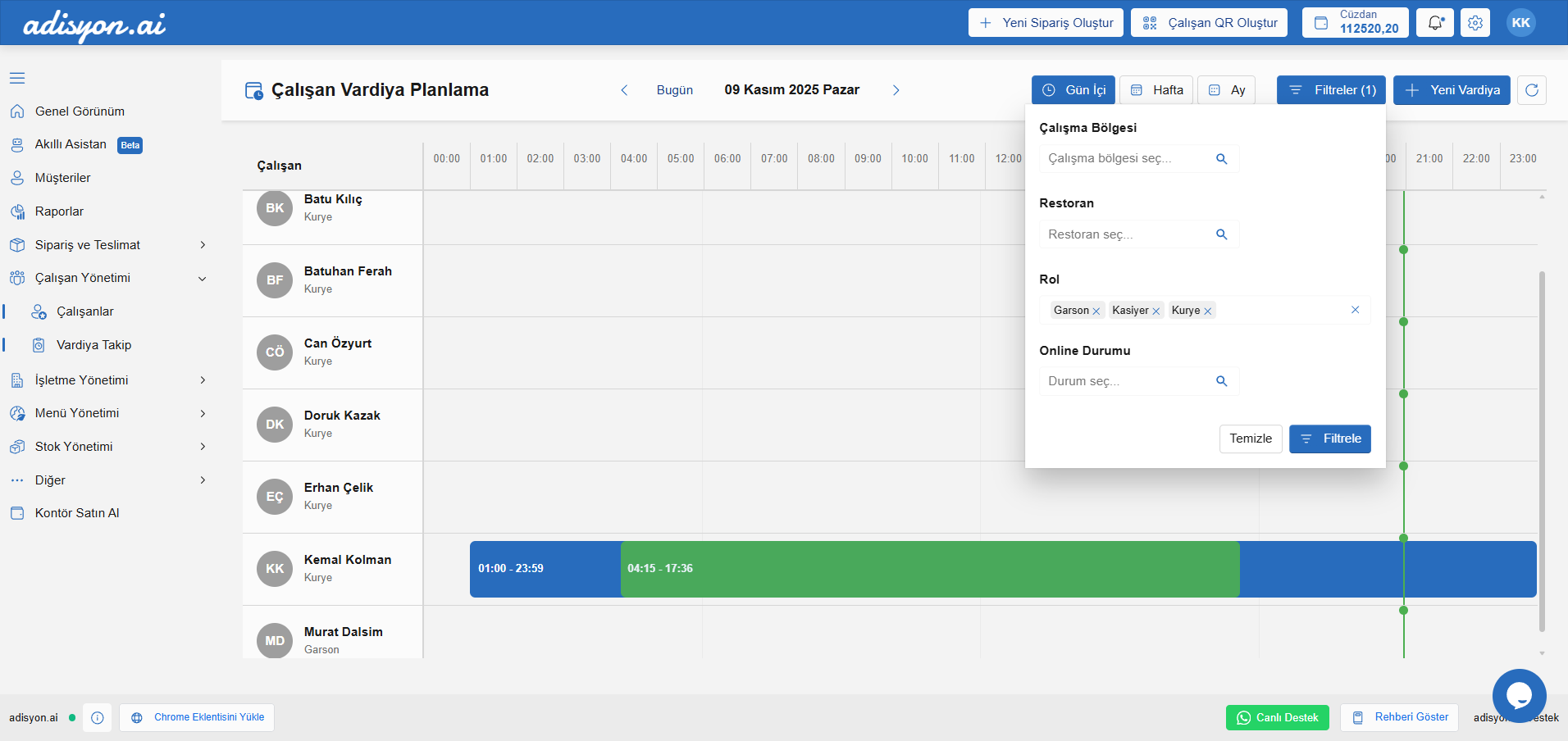
Task: Click the info icon in bottom bar
Action: 98,718
